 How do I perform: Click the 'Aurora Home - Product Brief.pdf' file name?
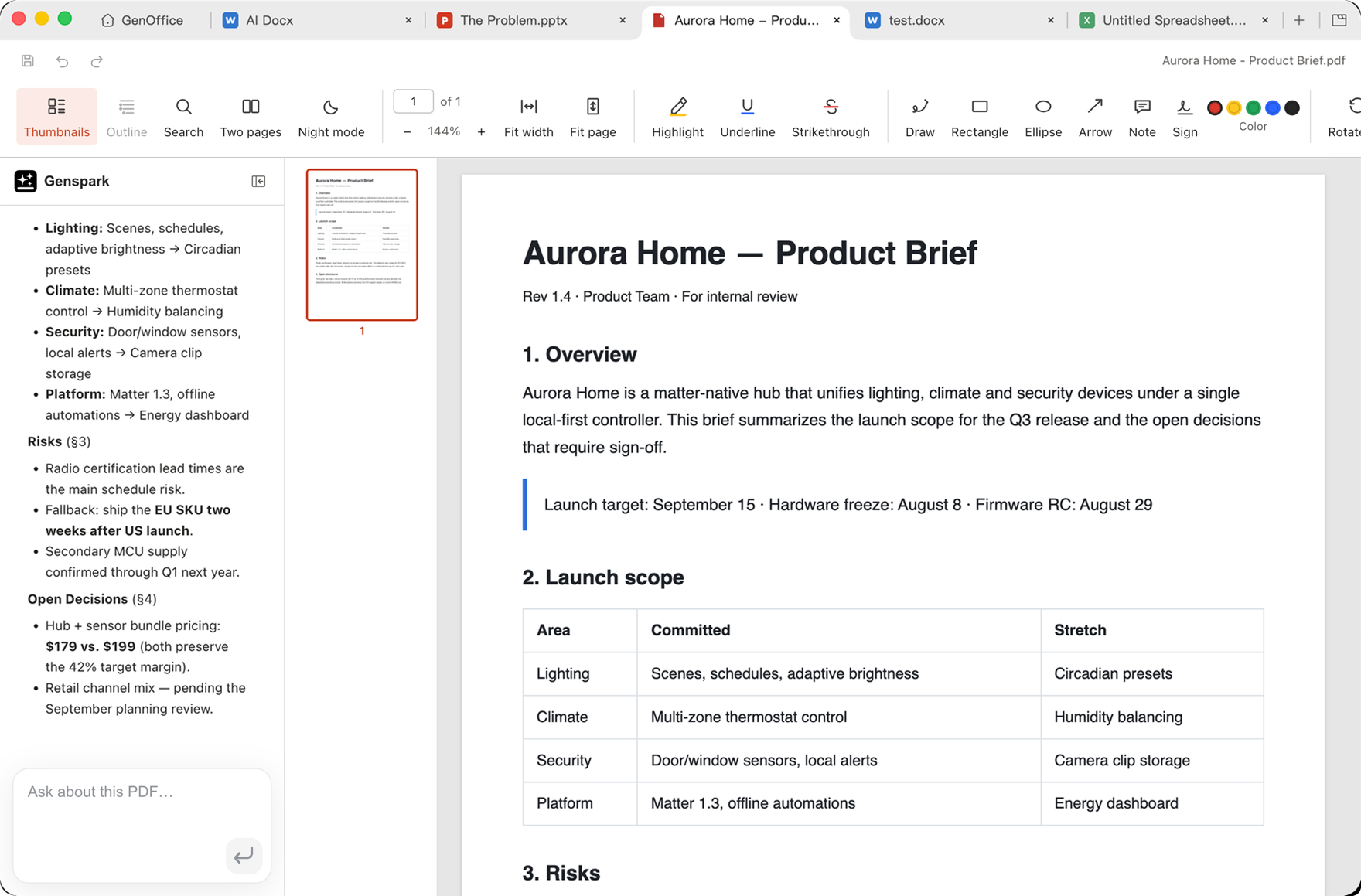1253,60
